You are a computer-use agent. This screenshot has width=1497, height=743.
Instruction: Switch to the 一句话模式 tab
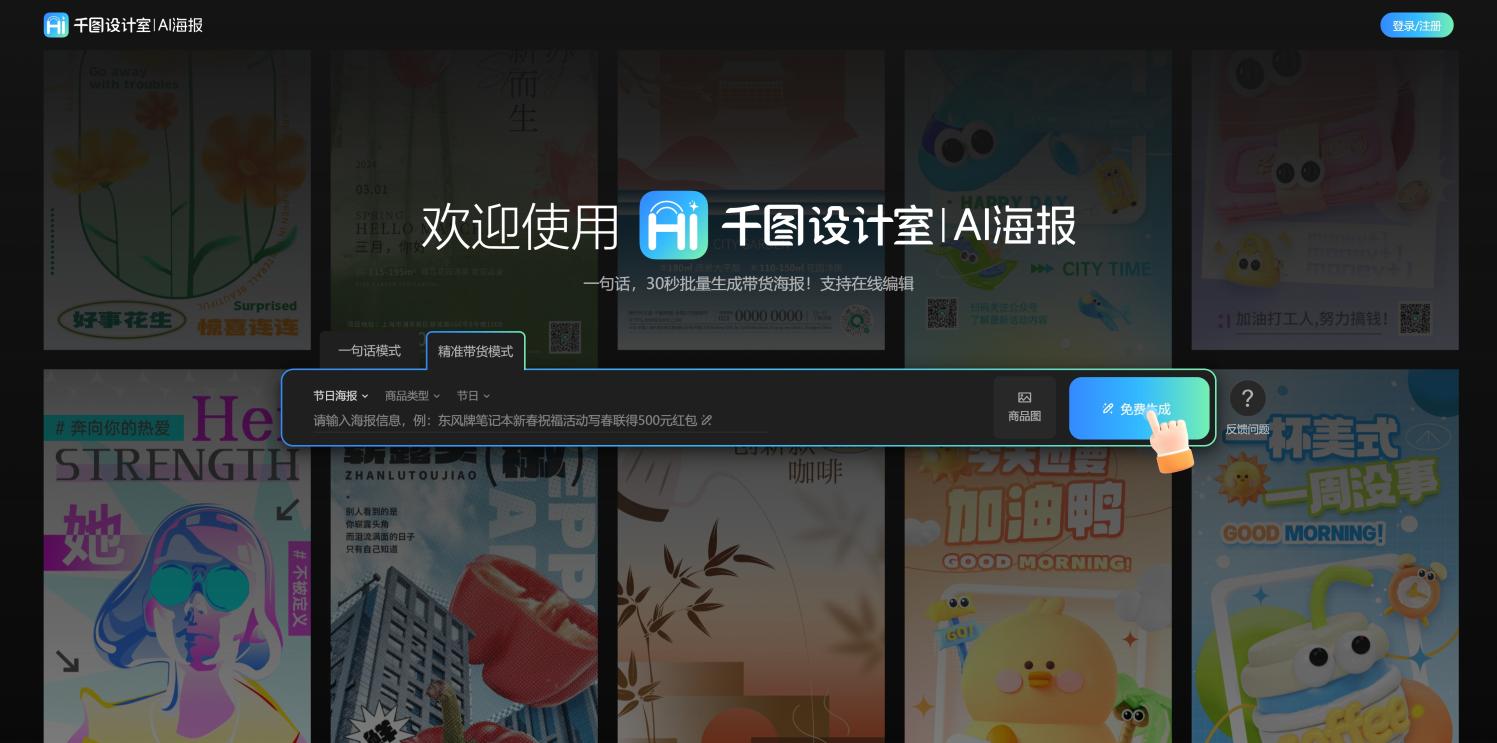tap(369, 351)
